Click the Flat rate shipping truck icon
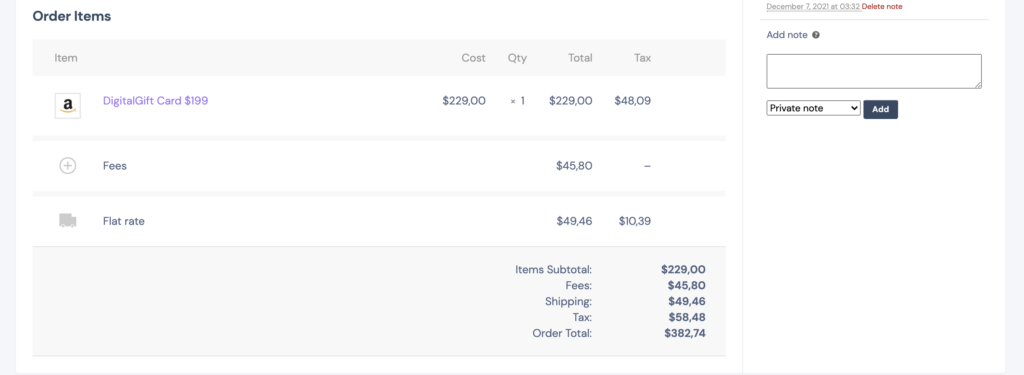 tap(67, 221)
